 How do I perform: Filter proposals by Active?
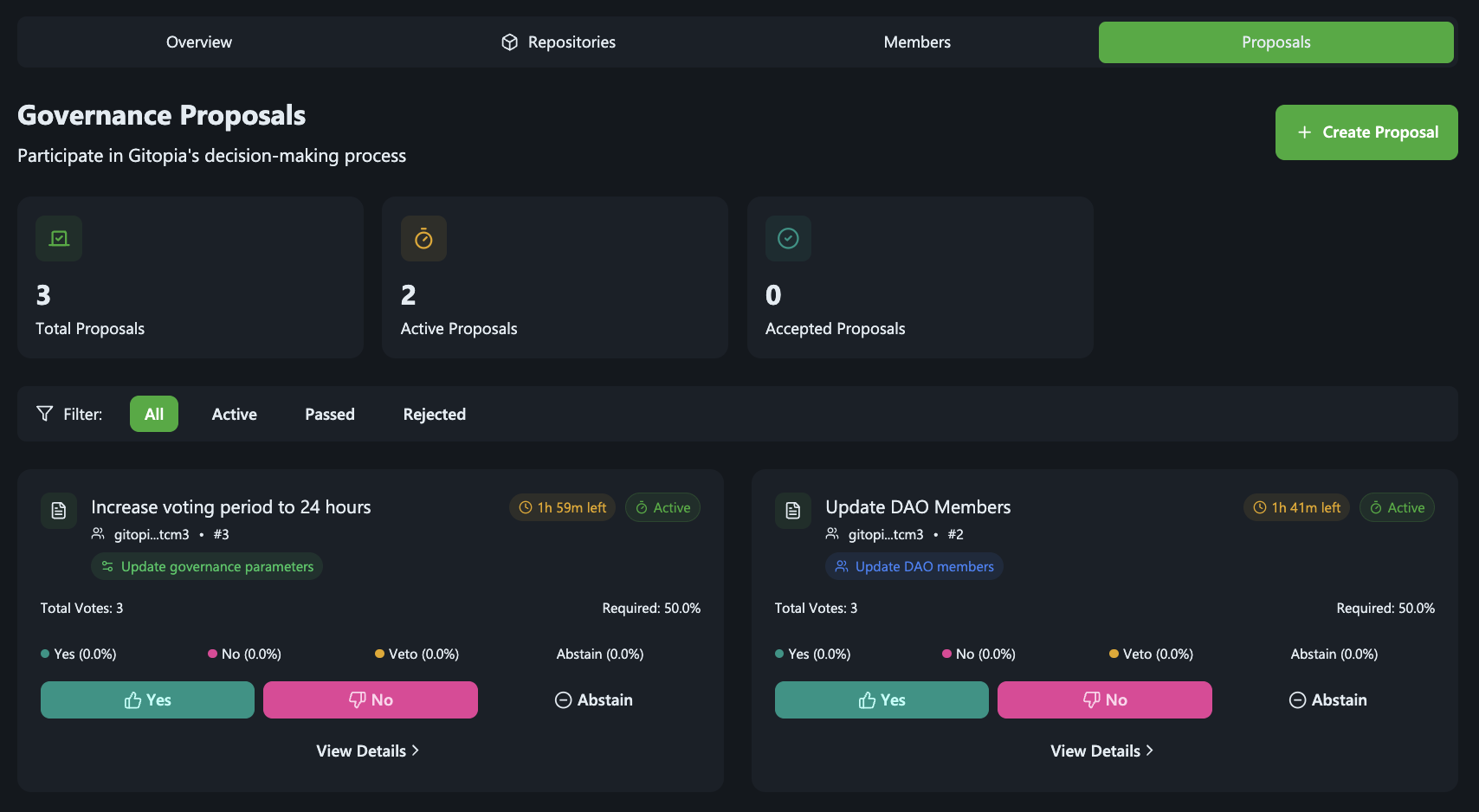tap(235, 414)
